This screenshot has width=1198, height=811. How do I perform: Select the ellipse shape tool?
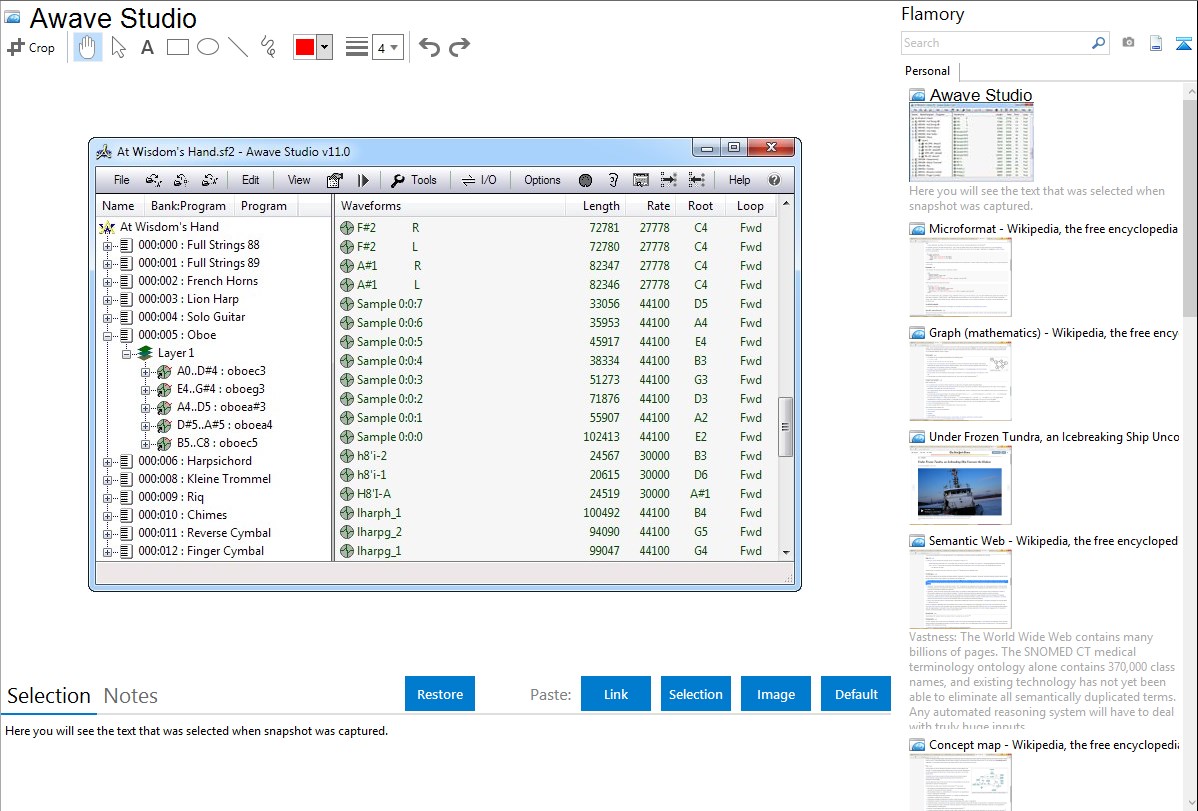pos(208,47)
